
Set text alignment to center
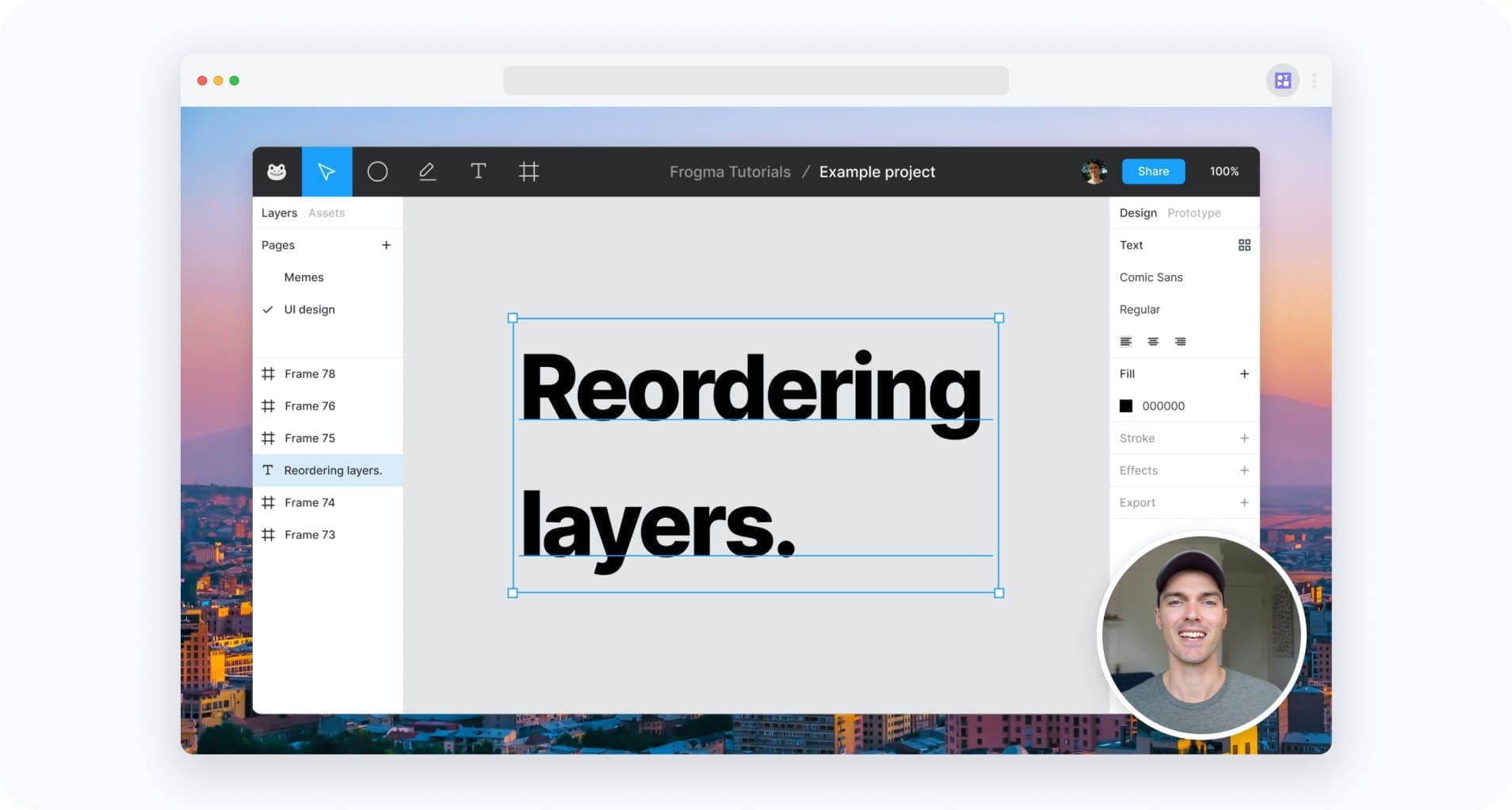click(x=1153, y=342)
